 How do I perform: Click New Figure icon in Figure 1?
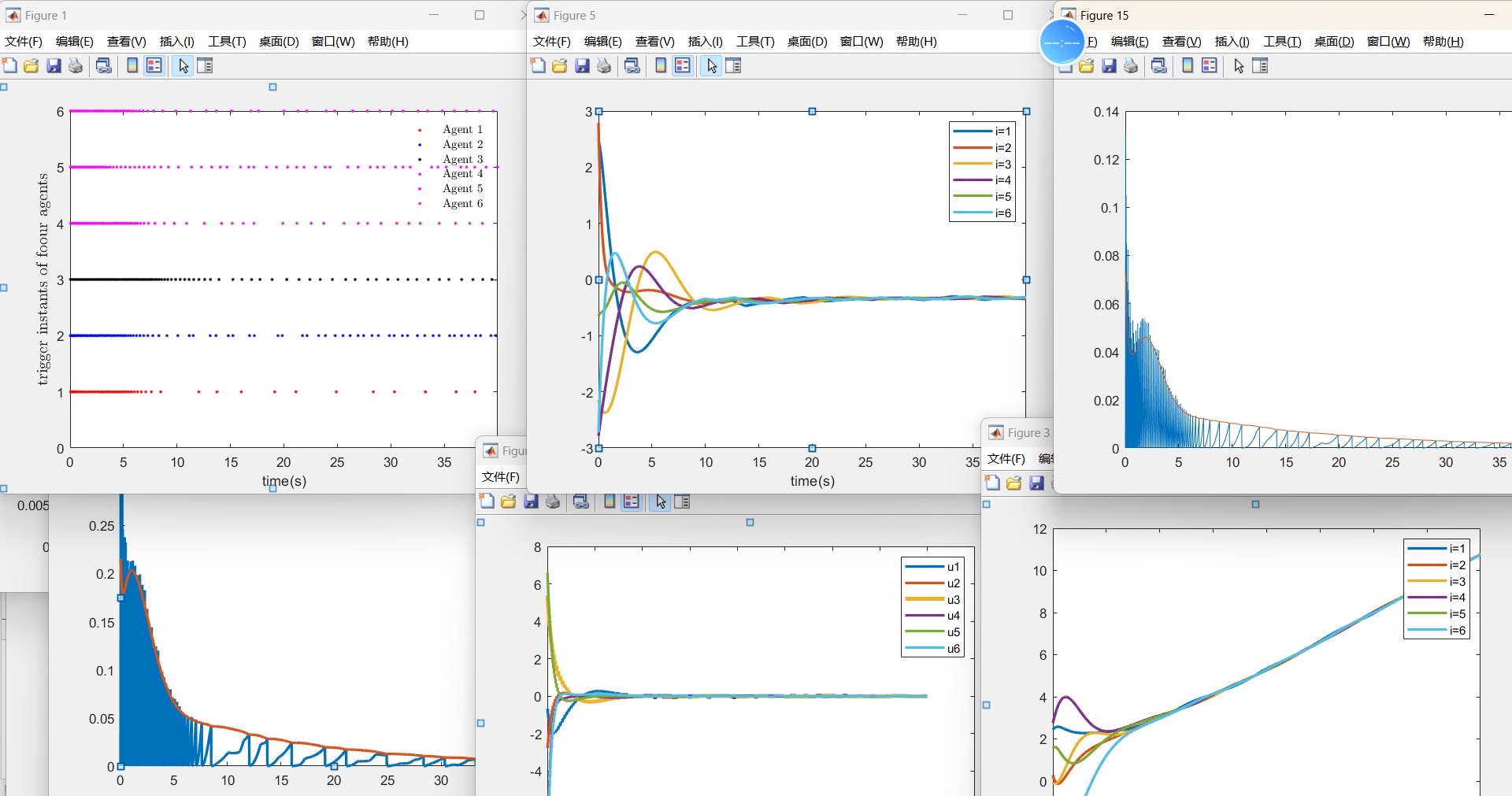(x=9, y=65)
